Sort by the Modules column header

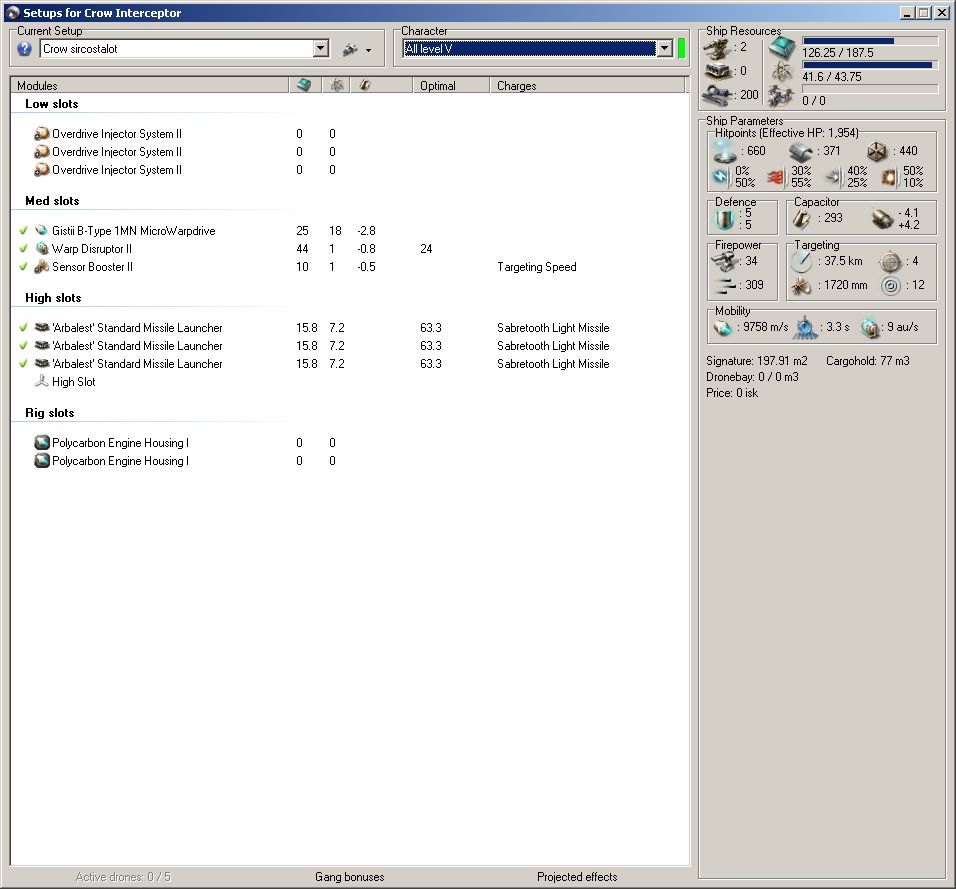point(149,85)
